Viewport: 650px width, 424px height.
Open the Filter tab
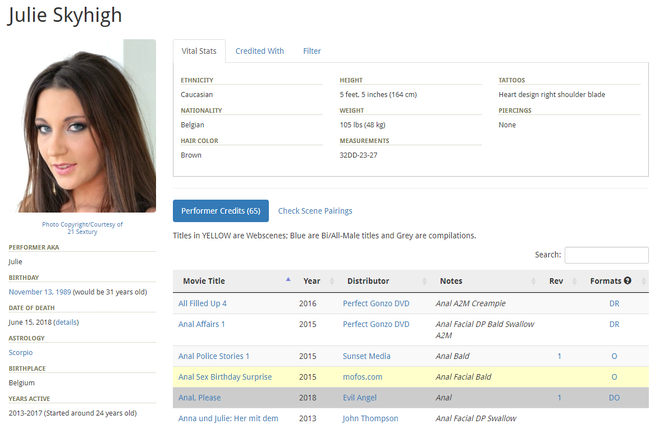click(312, 51)
